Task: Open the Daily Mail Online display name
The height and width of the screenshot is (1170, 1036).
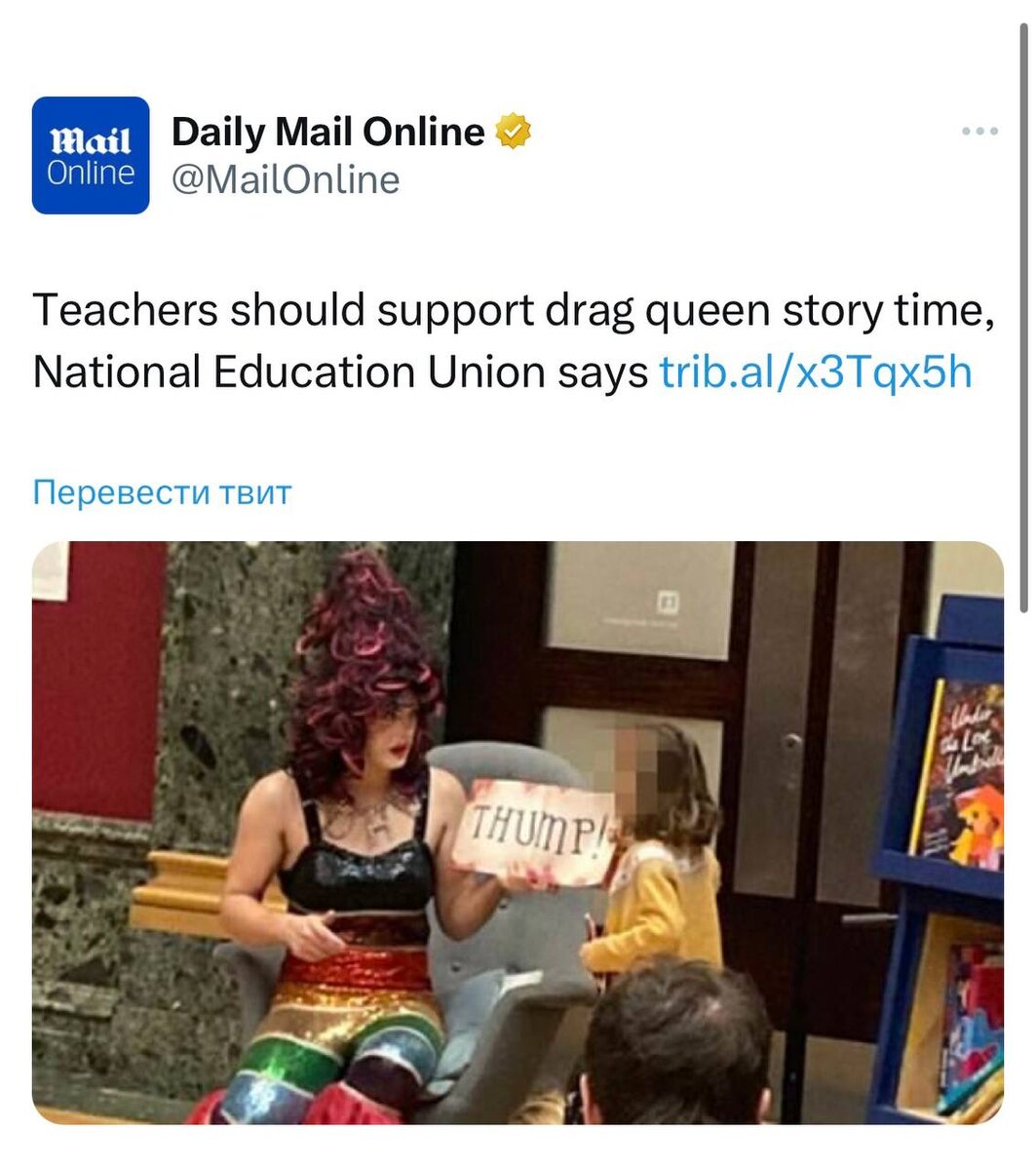Action: pos(328,132)
